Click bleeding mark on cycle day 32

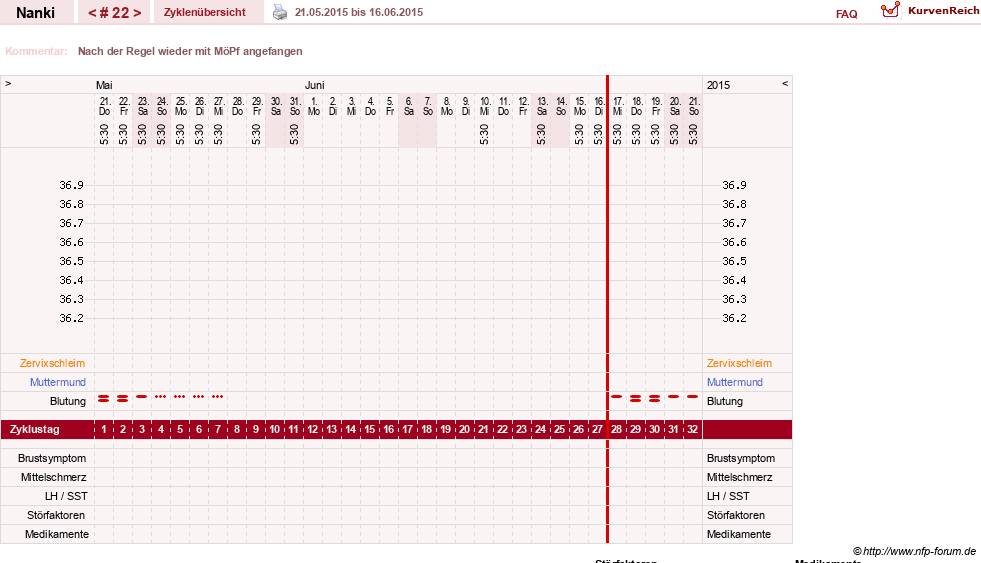click(x=693, y=397)
